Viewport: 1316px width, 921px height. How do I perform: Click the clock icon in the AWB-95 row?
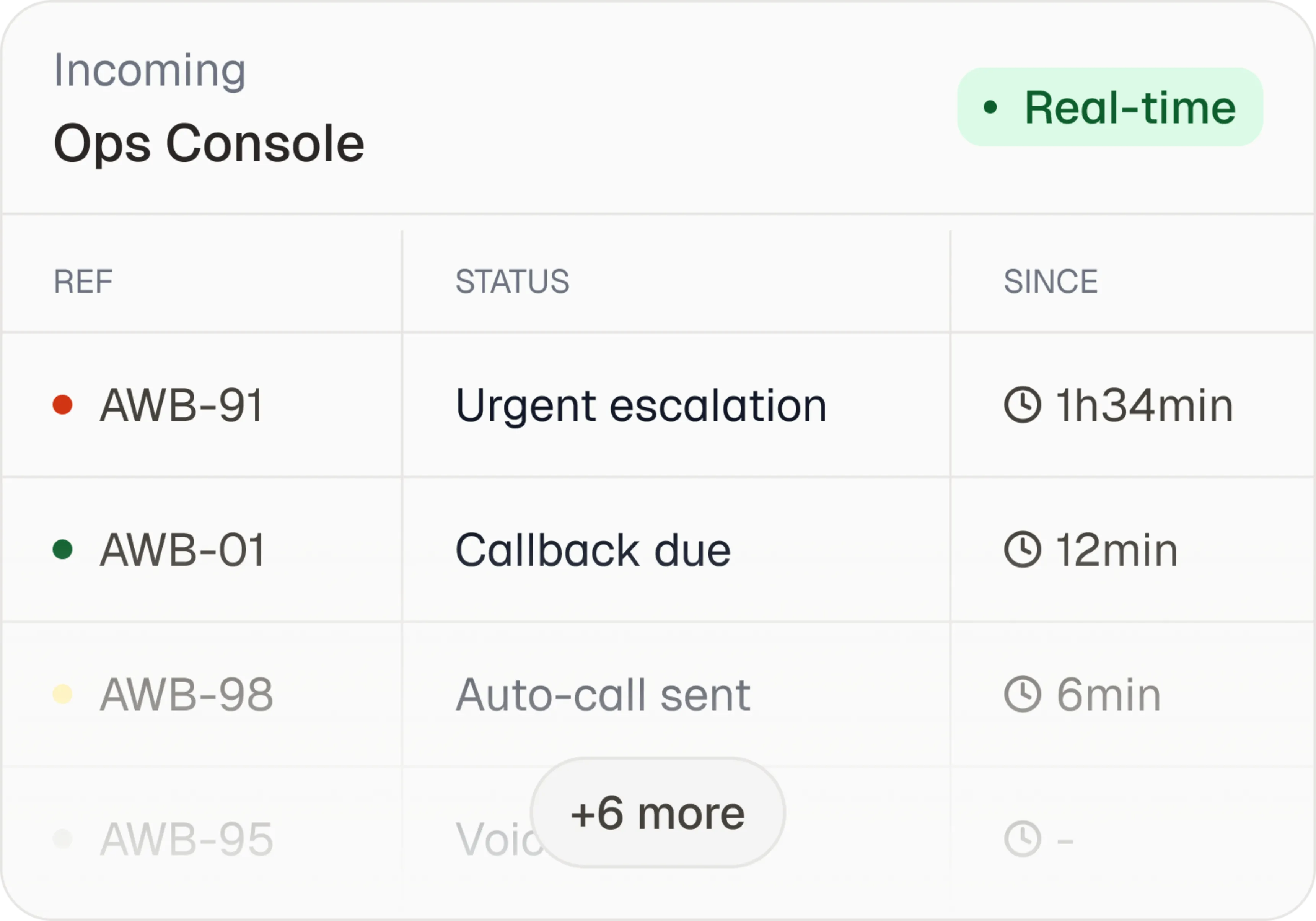(1023, 839)
